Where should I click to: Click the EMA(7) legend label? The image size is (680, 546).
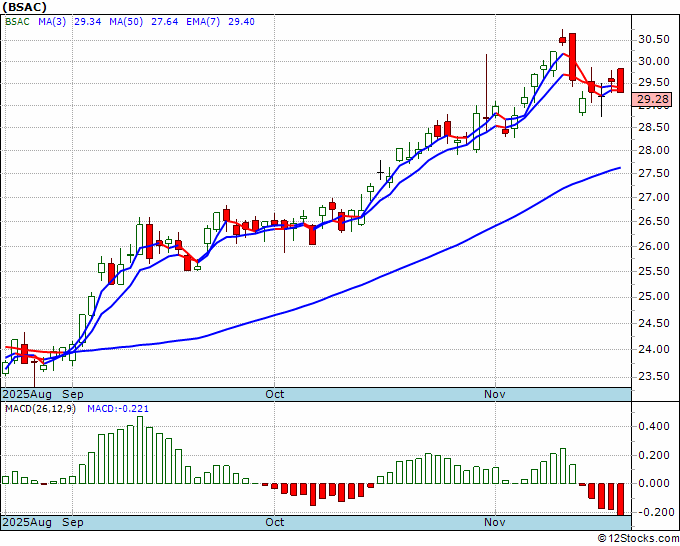tap(203, 22)
